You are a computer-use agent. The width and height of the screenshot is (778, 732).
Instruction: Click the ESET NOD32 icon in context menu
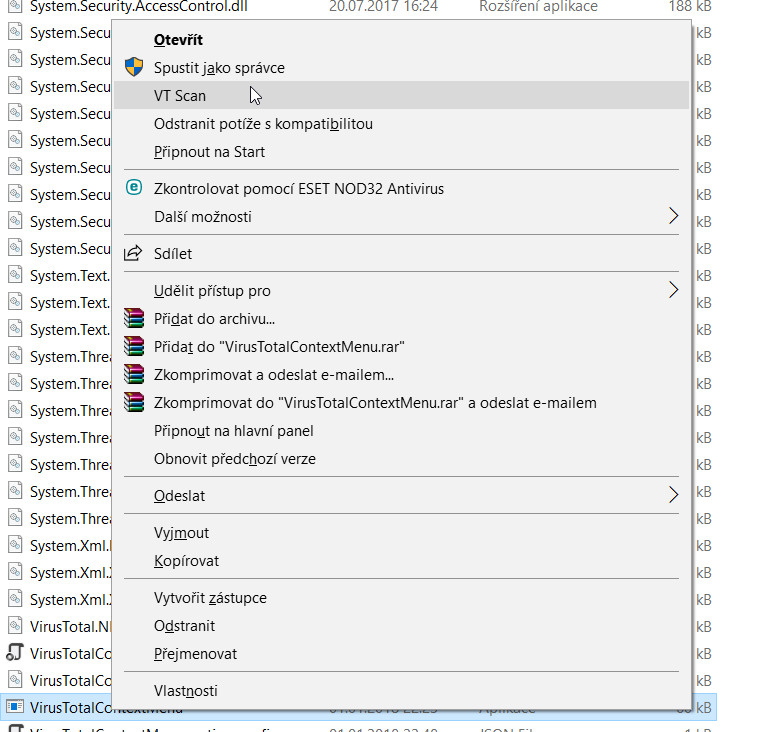[134, 188]
